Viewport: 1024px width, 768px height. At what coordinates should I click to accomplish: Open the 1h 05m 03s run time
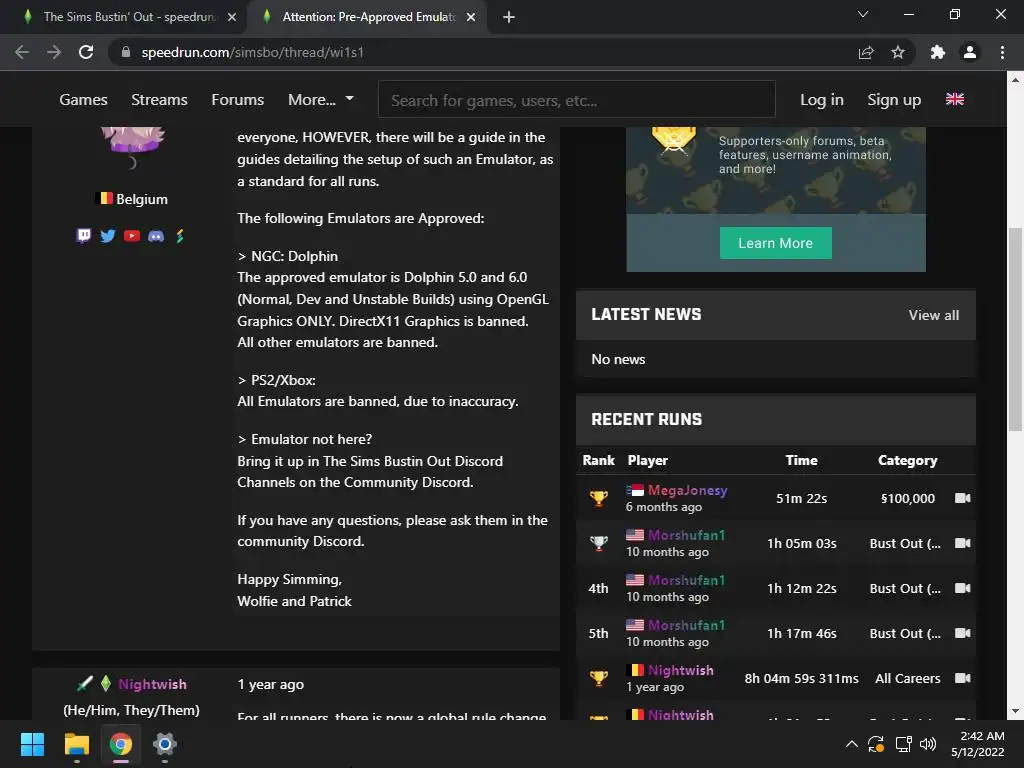801,543
